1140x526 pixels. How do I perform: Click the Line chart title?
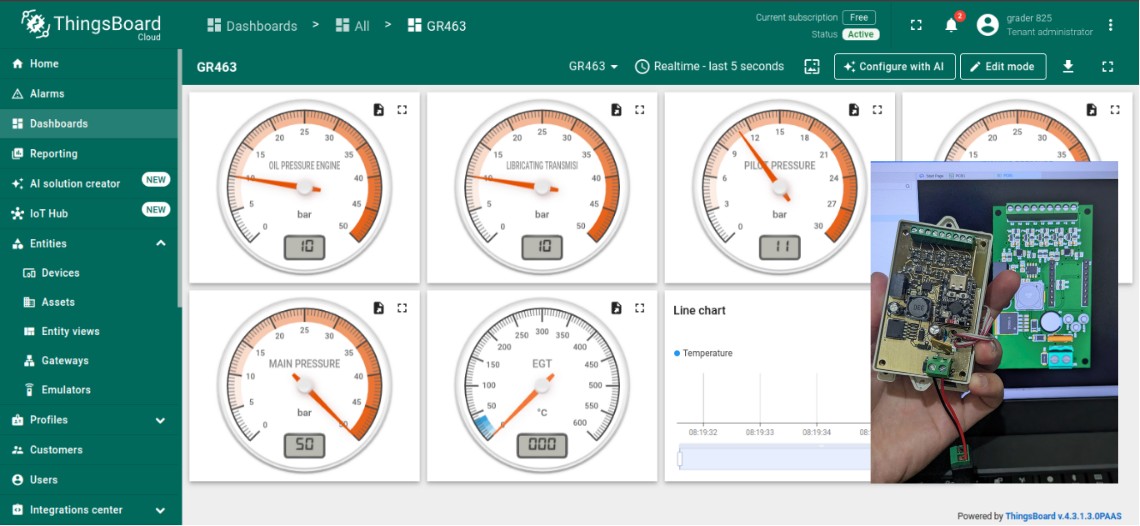[x=699, y=311]
